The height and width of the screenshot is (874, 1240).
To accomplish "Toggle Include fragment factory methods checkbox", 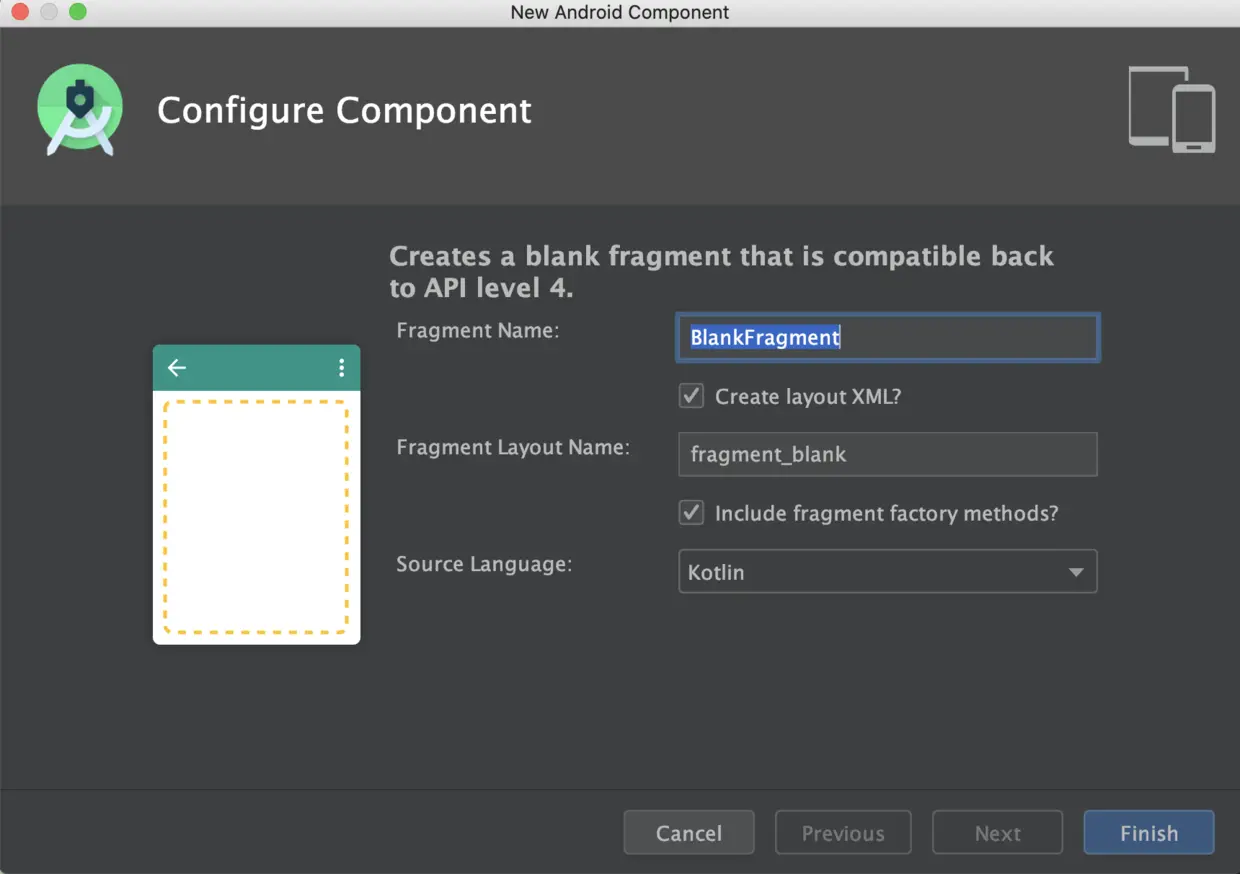I will coord(691,513).
